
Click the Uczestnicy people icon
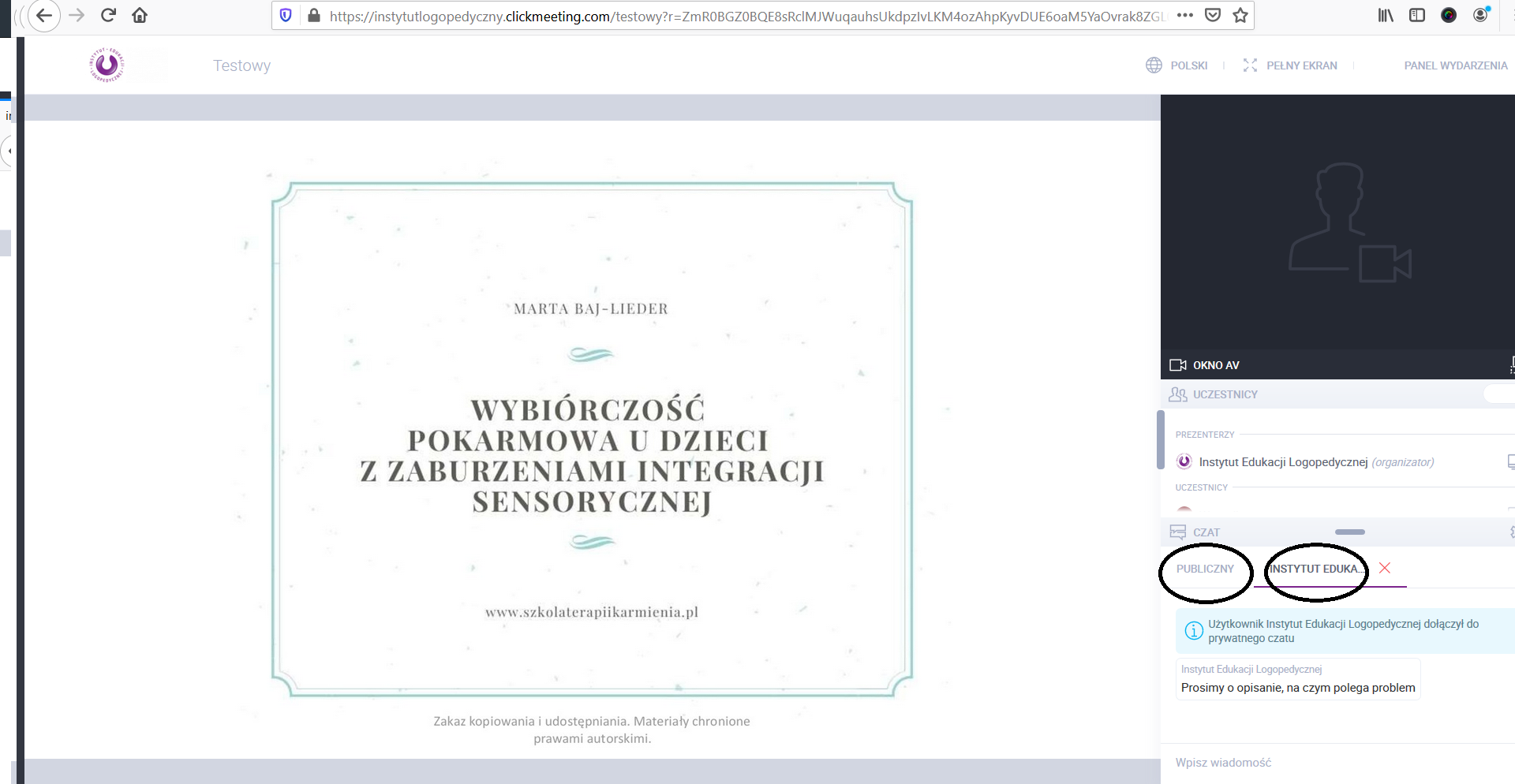coord(1177,394)
